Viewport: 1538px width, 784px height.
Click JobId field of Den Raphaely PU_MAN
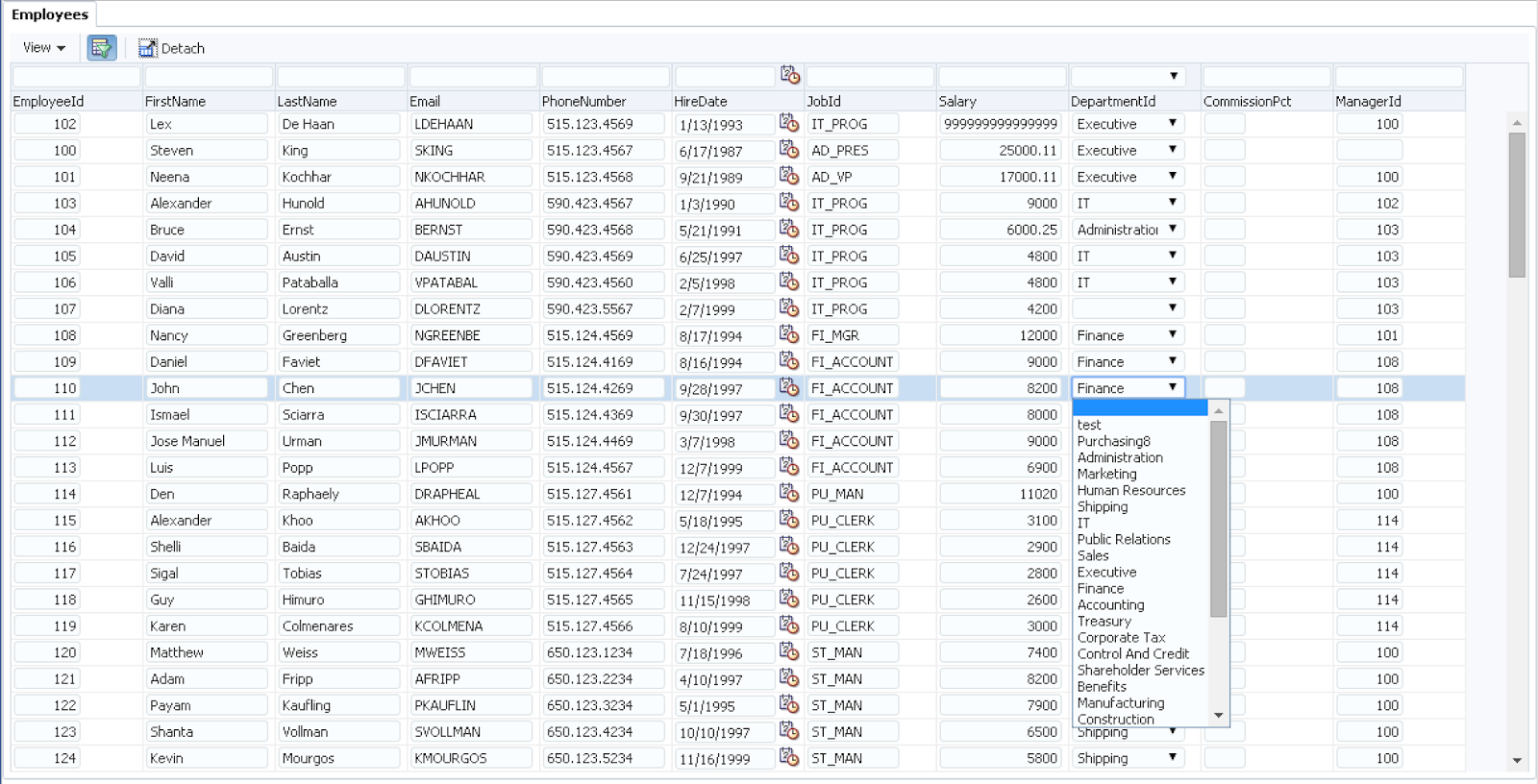852,494
